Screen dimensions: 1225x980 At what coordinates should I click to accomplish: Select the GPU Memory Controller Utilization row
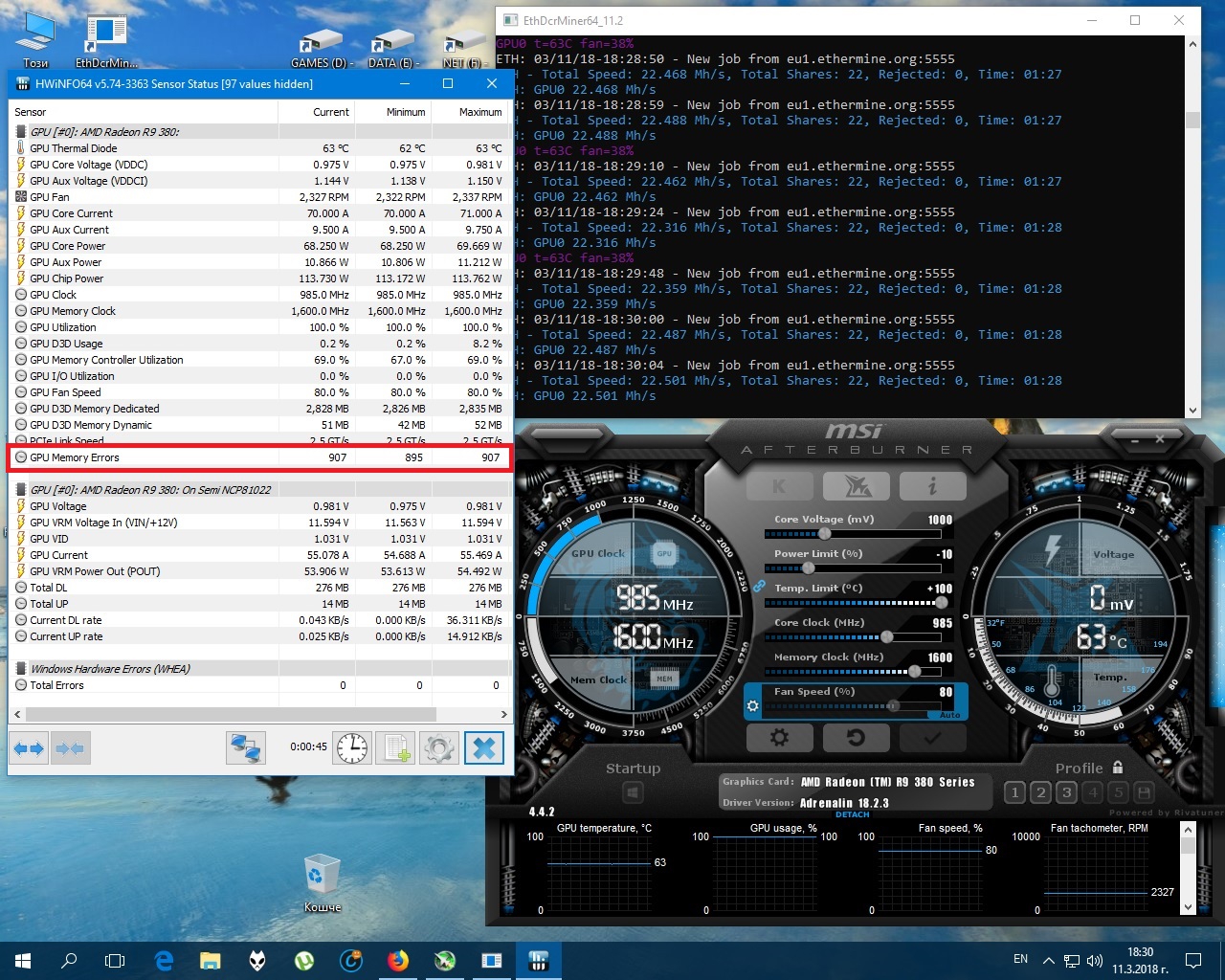(x=258, y=360)
